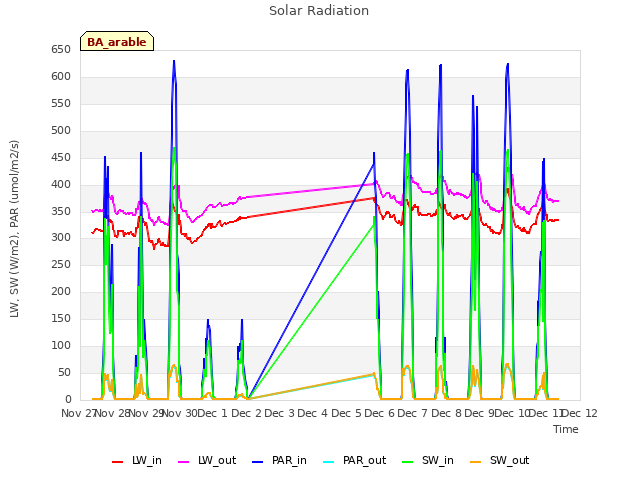Click the Nov 27 x-axis date
Screen dimensions: 640x480
pyautogui.click(x=78, y=413)
